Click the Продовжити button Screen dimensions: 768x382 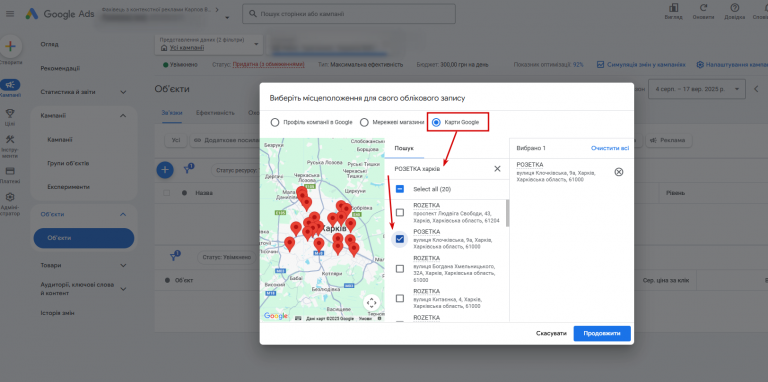click(x=602, y=334)
